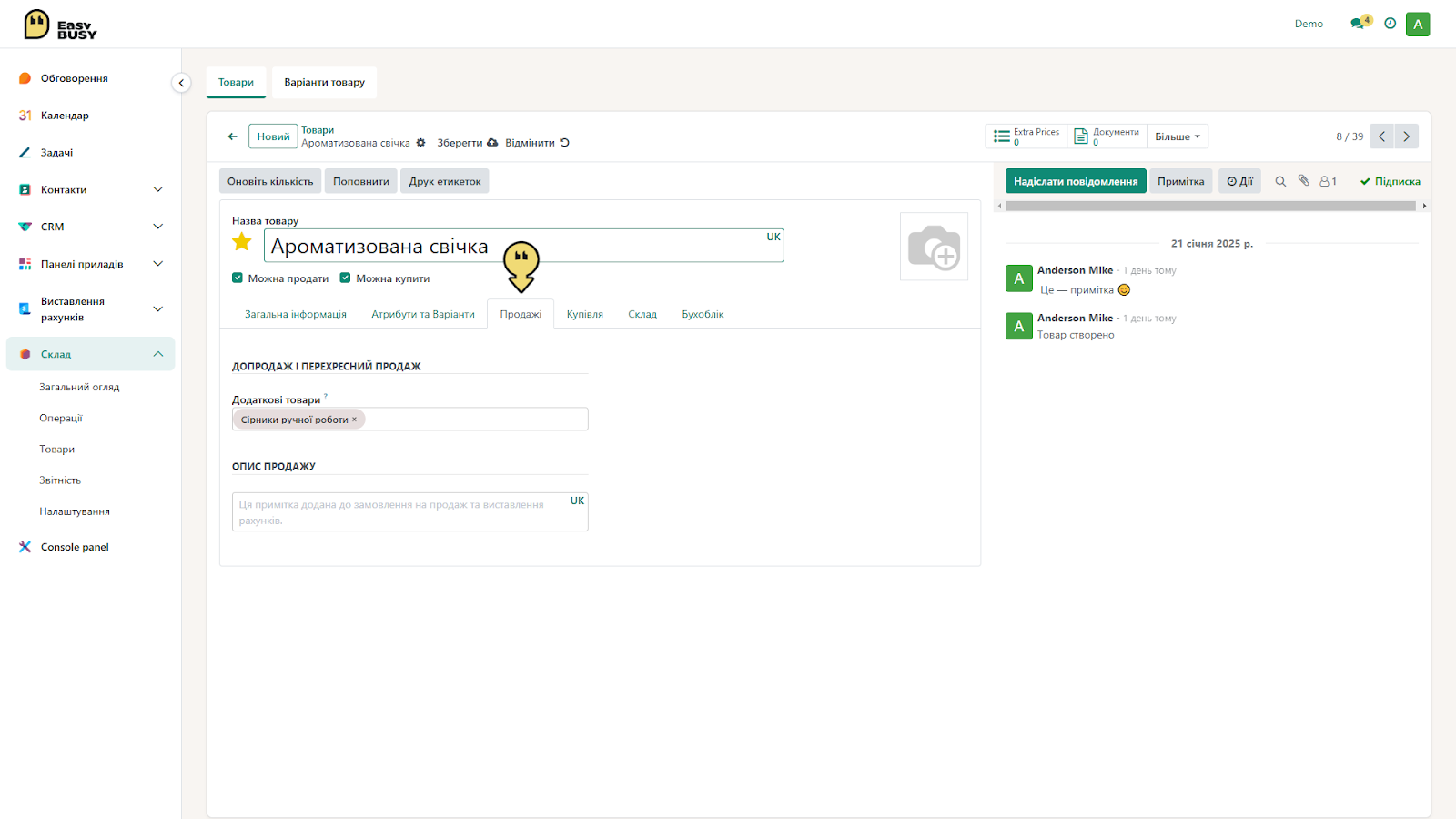Open Загальний огляд under Склад
1456x819 pixels.
coord(79,387)
